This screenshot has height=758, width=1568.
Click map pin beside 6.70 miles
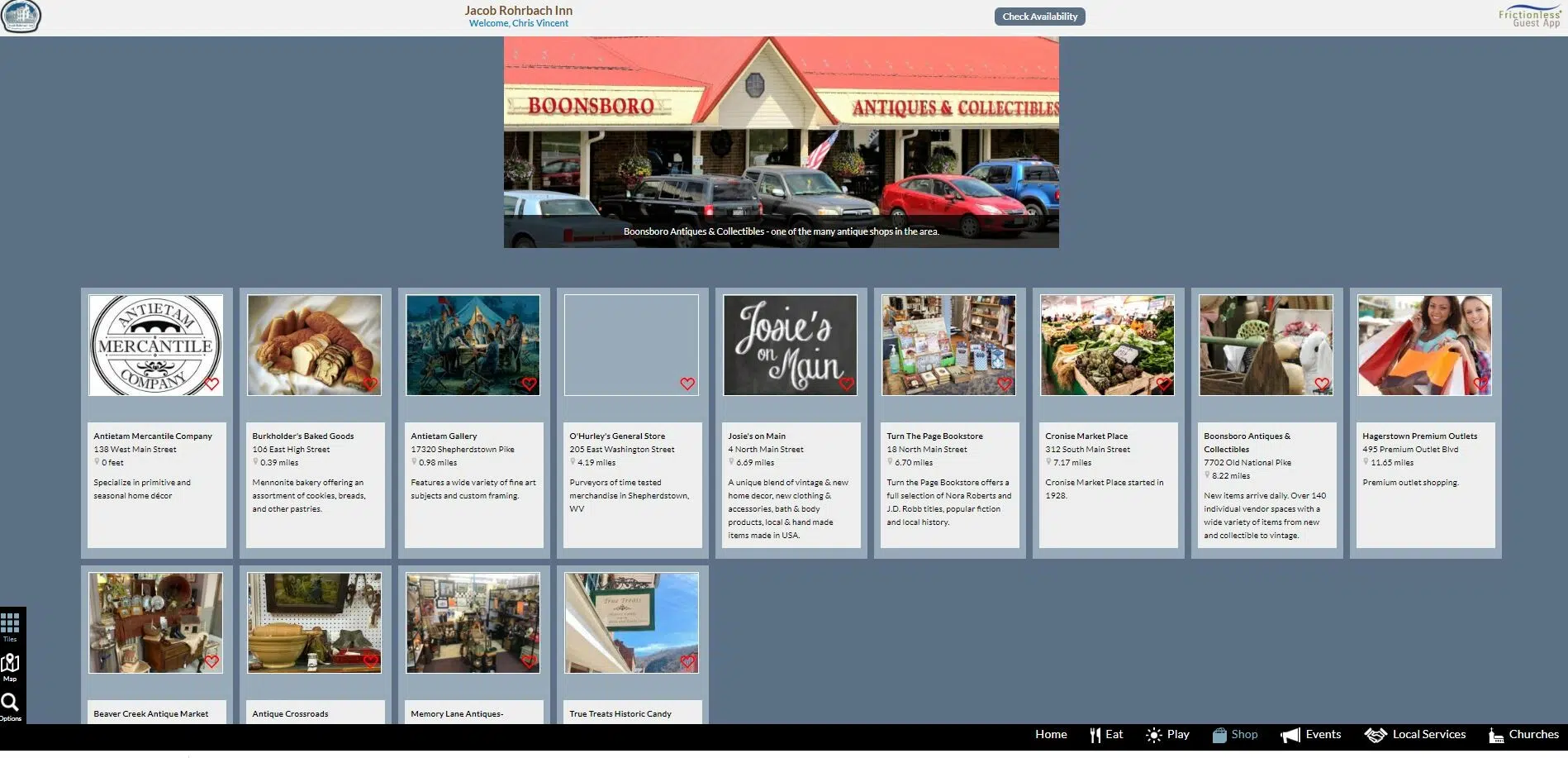(890, 462)
